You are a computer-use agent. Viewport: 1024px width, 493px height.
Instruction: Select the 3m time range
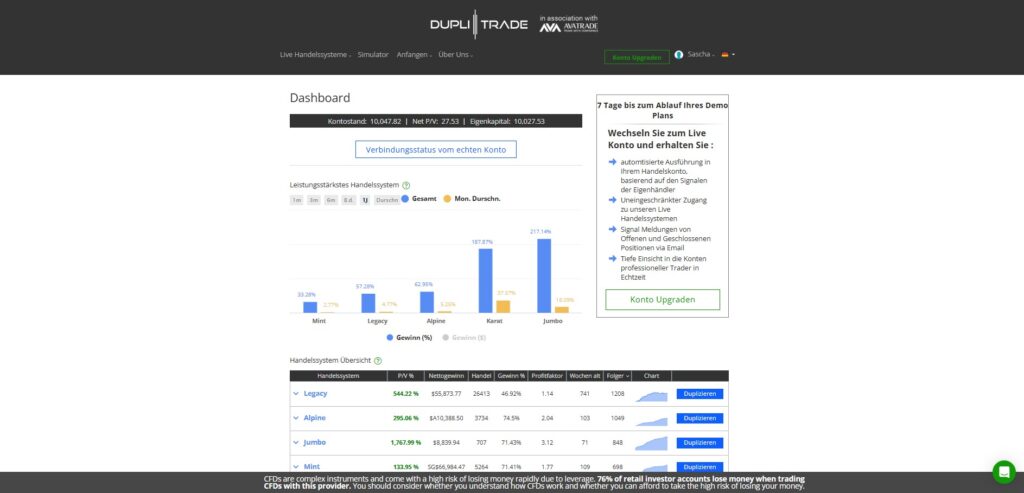coord(314,200)
